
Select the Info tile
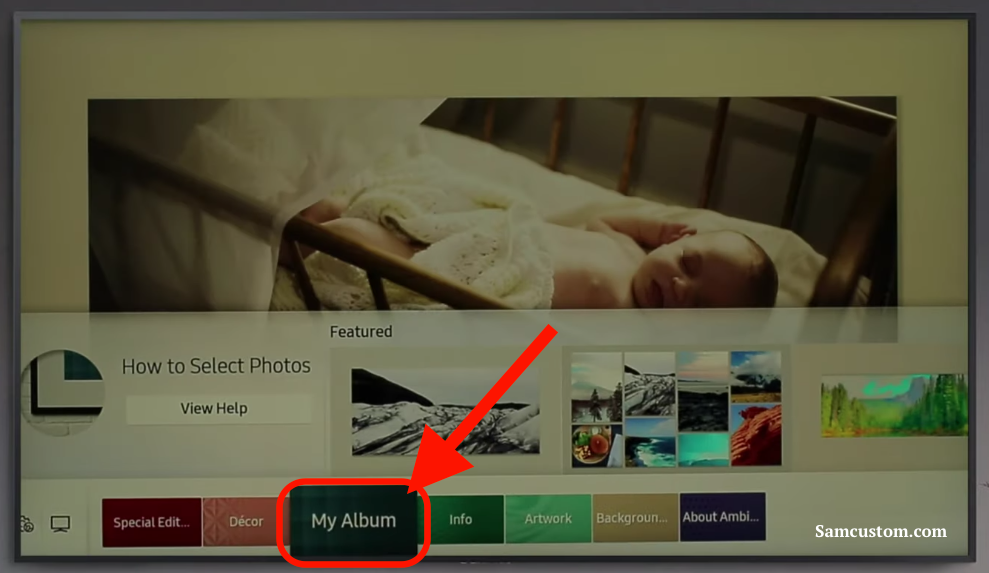click(x=461, y=519)
